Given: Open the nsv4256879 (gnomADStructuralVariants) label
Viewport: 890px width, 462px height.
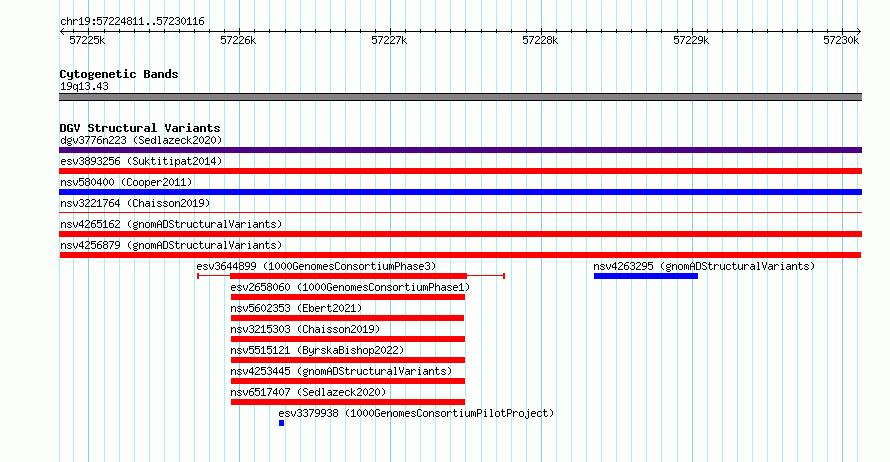Looking at the screenshot, I should click(171, 245).
